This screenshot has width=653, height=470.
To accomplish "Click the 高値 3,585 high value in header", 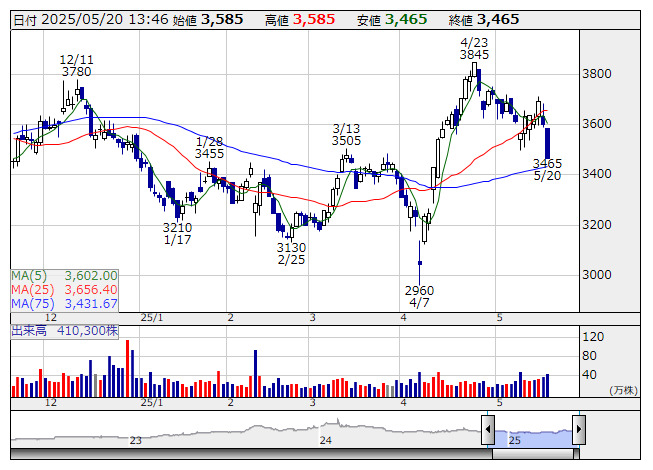I will (300, 20).
